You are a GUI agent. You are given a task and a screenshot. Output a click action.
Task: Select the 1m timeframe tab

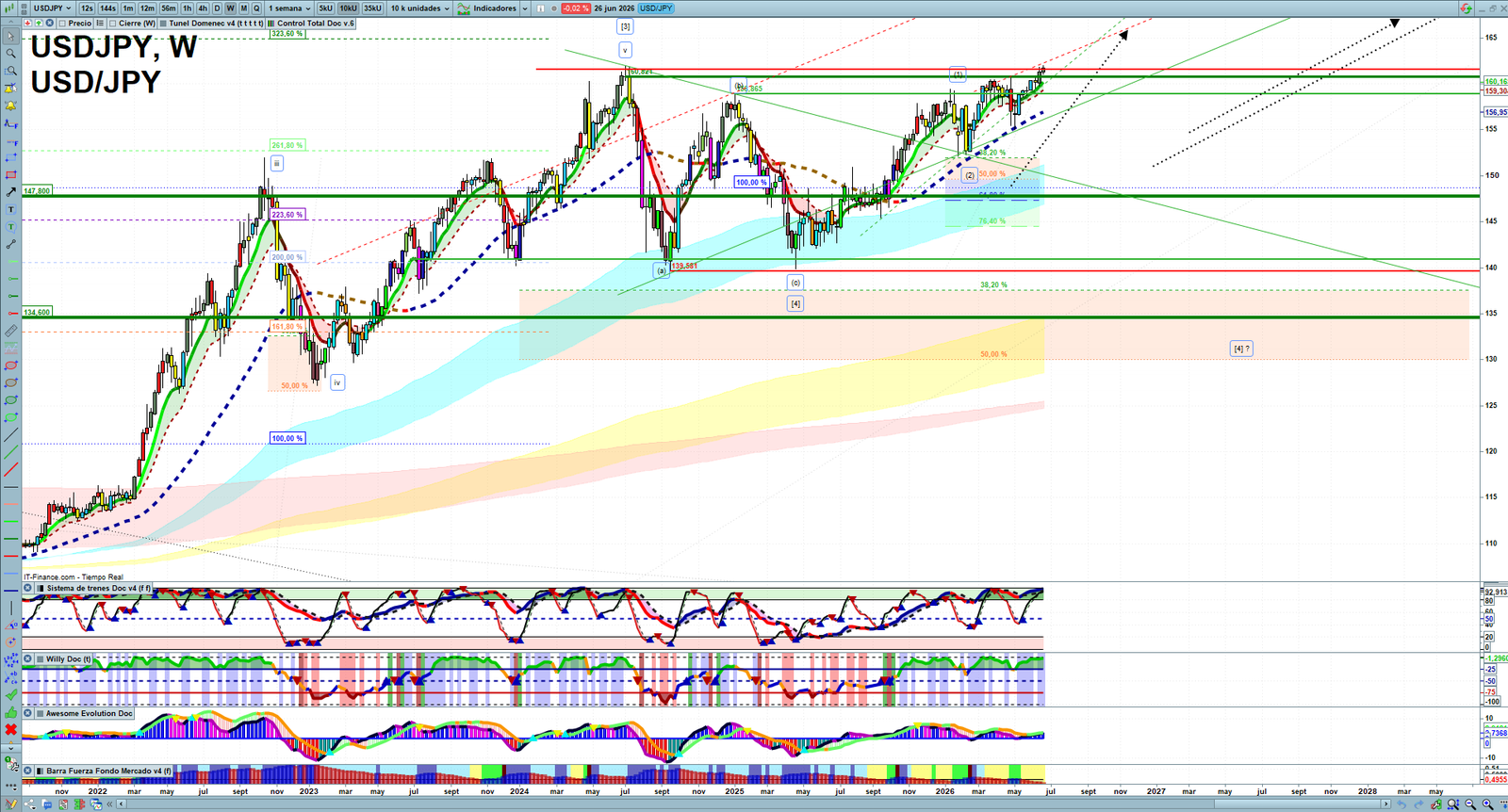coord(128,8)
